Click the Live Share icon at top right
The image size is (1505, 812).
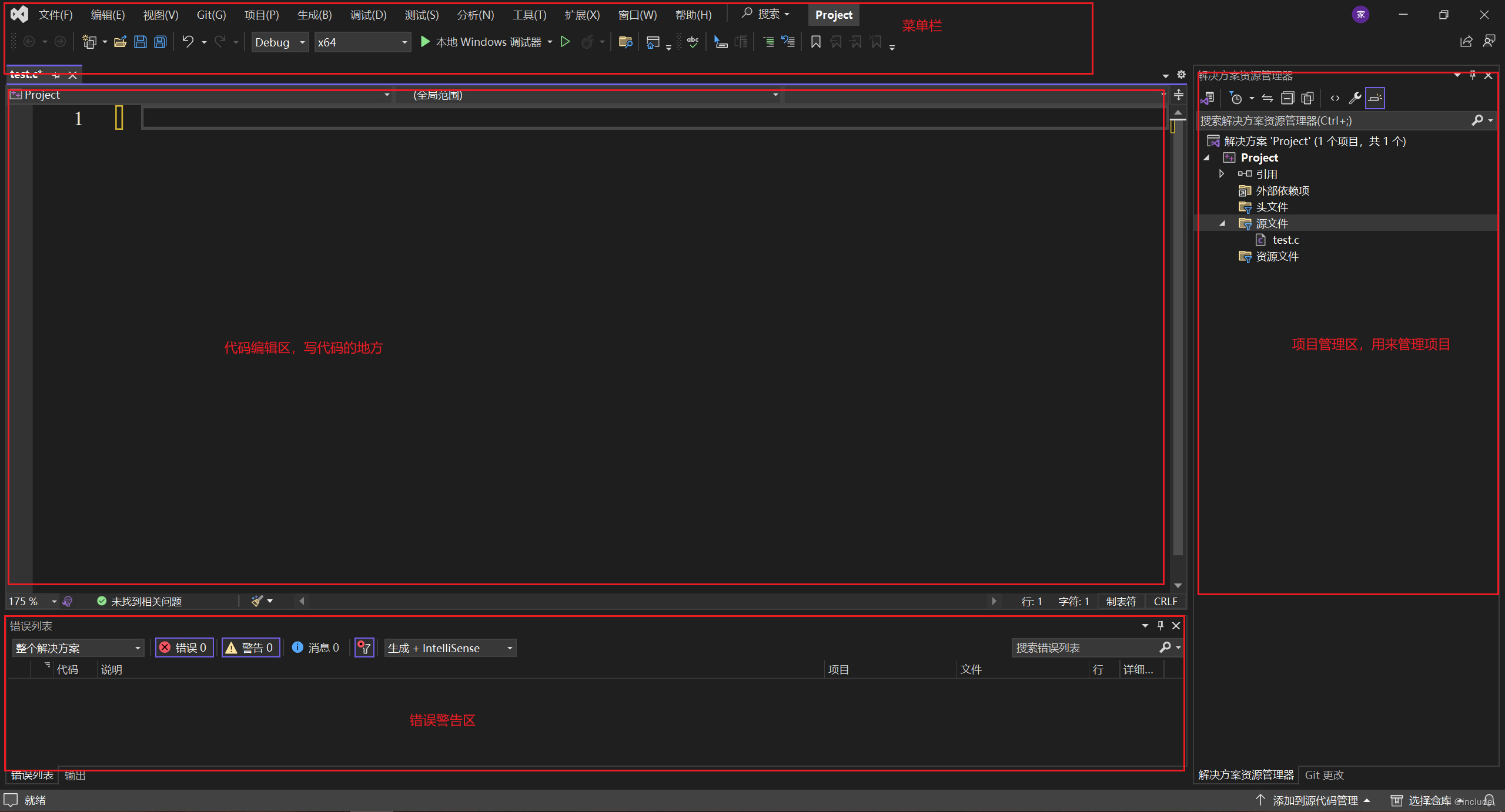pyautogui.click(x=1466, y=41)
